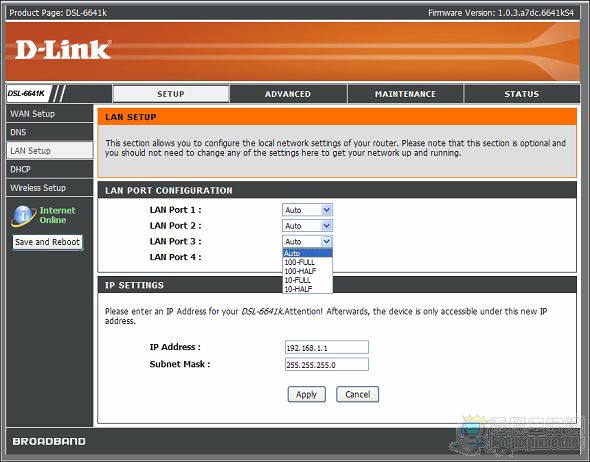Click the Save and Reboot button

[47, 242]
